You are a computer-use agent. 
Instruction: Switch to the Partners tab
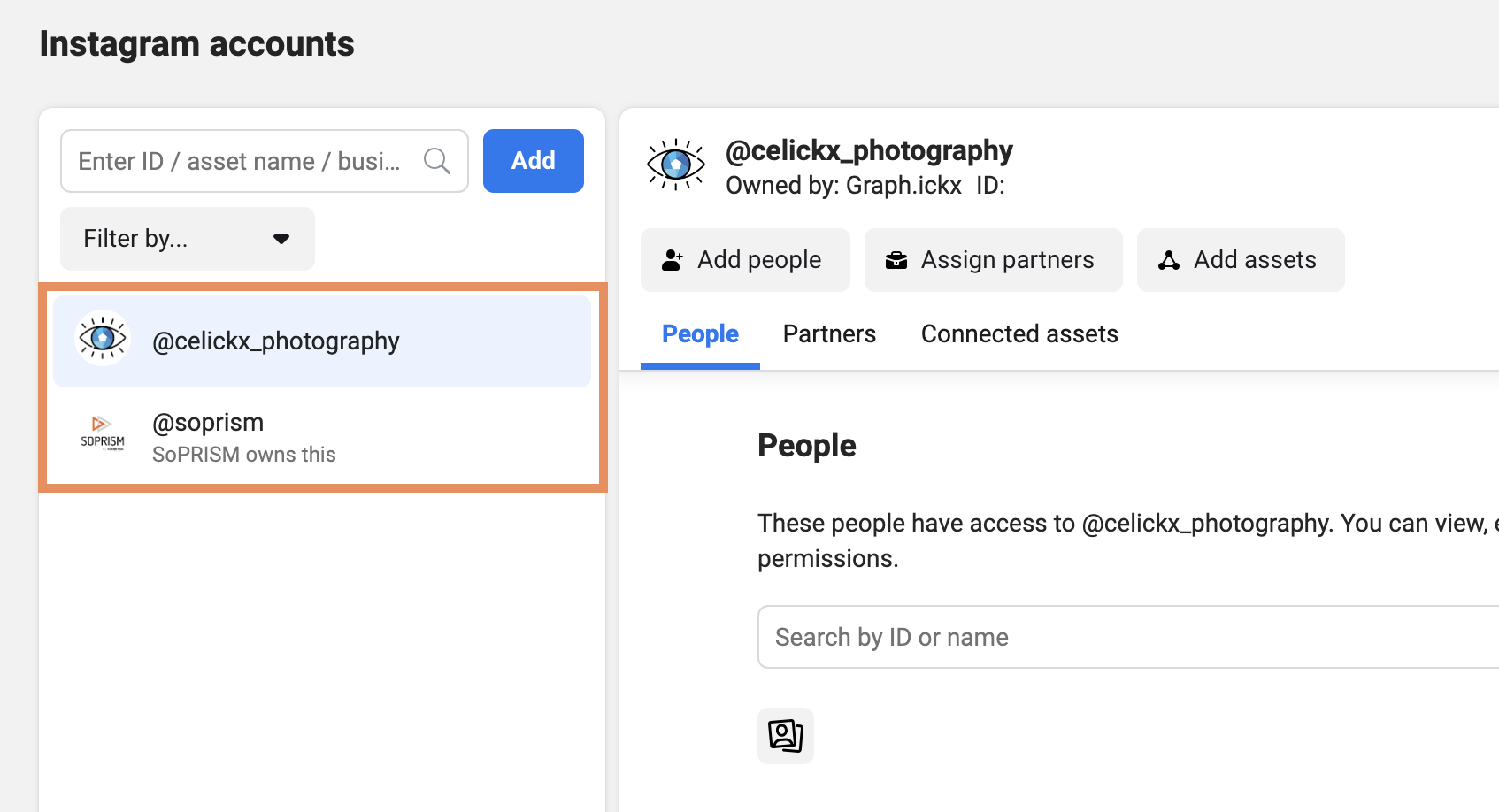point(829,334)
